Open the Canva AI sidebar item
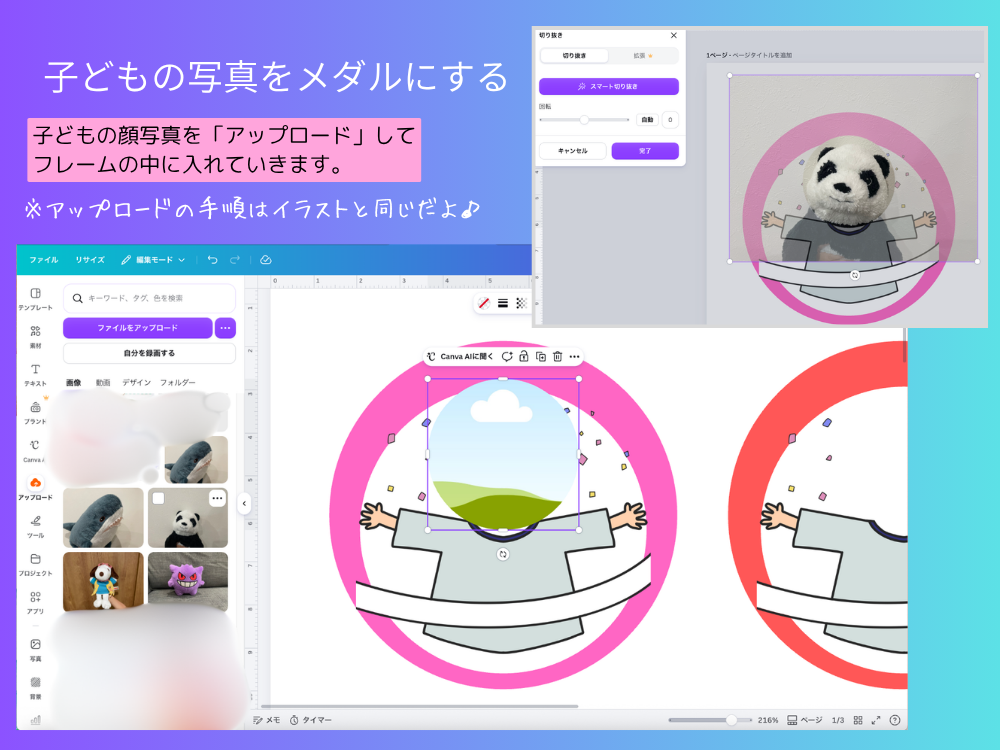The height and width of the screenshot is (750, 1000). tap(35, 450)
